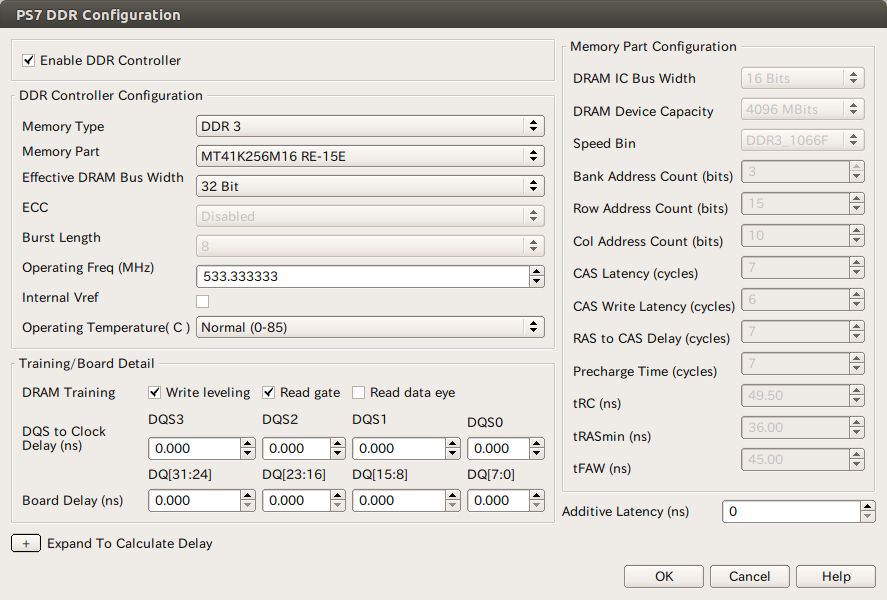Image resolution: width=887 pixels, height=600 pixels.
Task: Click OK to confirm DDR configuration
Action: 664,576
